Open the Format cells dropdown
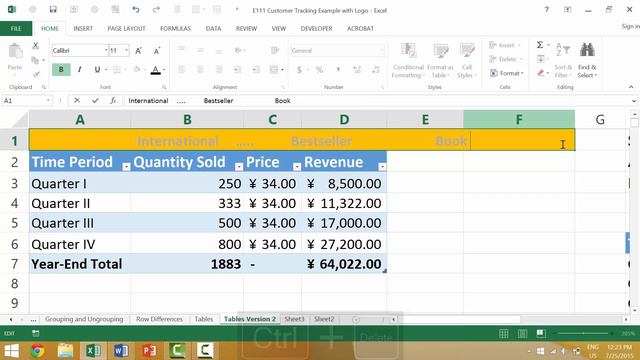 point(507,73)
